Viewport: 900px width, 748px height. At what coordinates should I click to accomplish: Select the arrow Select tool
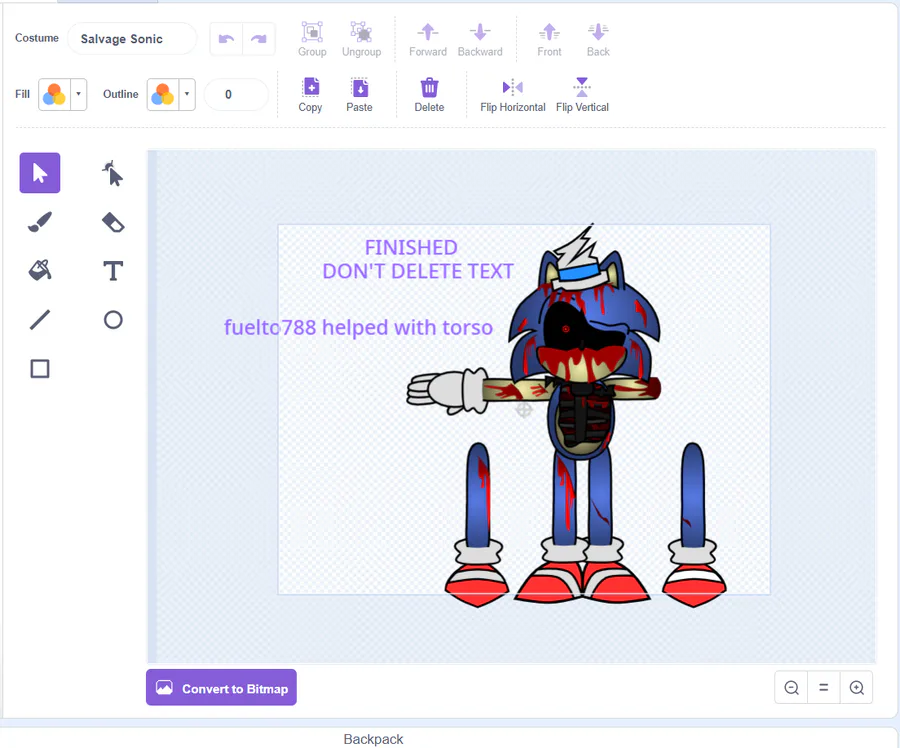click(x=40, y=173)
